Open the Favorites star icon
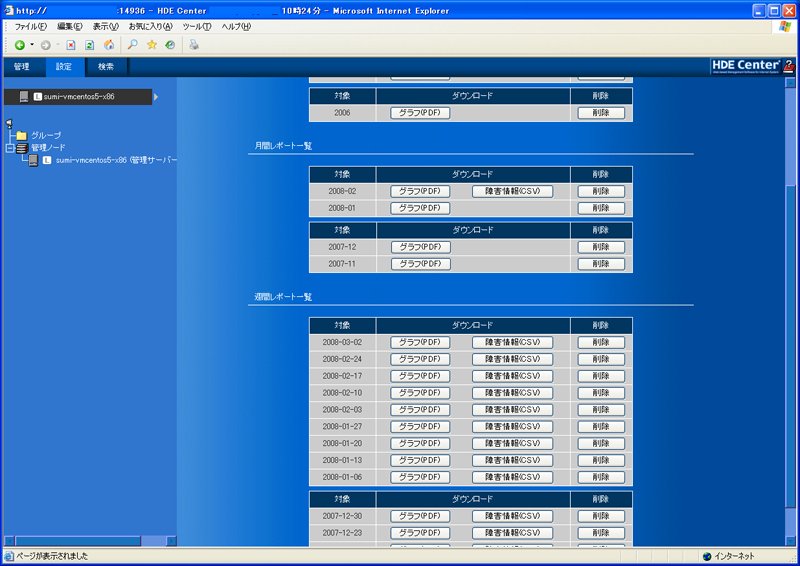The width and height of the screenshot is (800, 566). [152, 45]
